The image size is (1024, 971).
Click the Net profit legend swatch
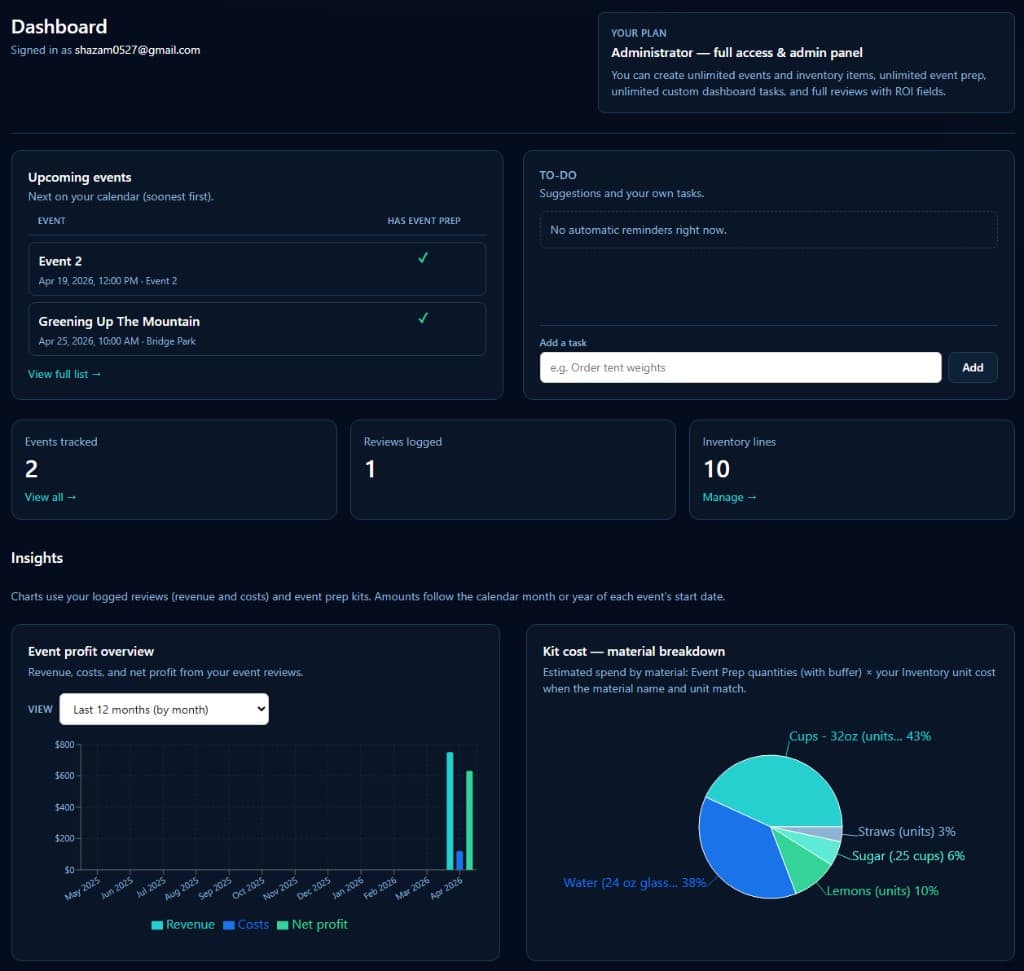pos(280,924)
